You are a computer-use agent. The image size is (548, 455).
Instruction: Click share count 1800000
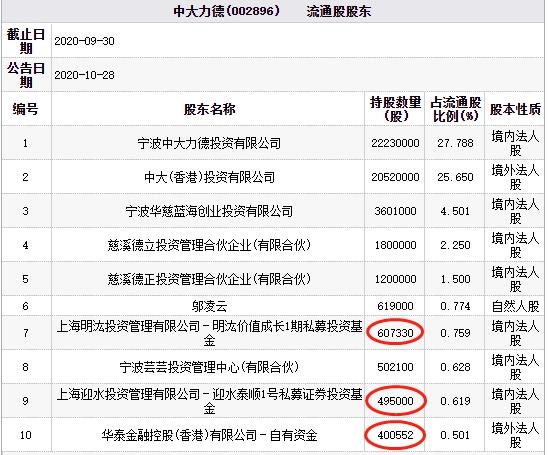395,245
